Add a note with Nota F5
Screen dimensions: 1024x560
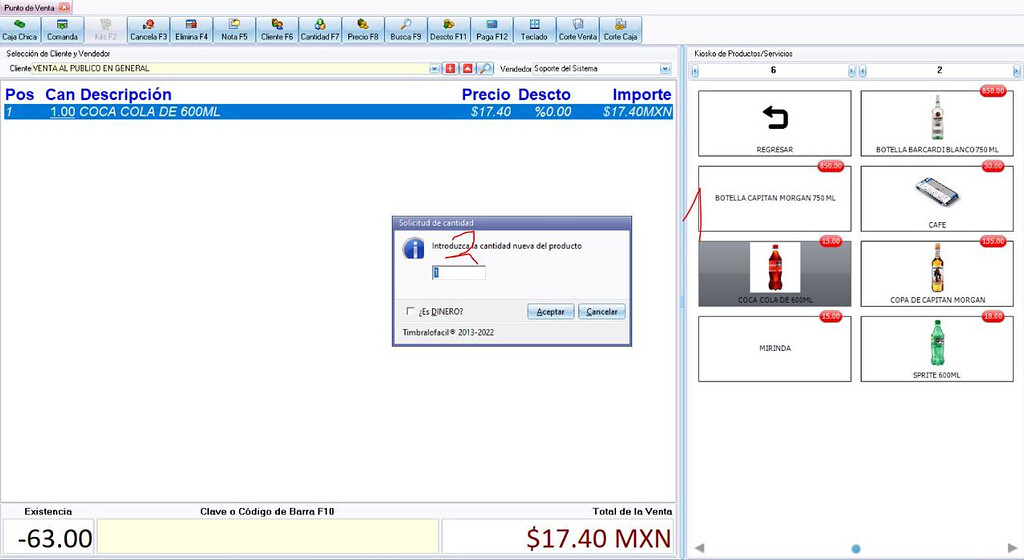[234, 30]
